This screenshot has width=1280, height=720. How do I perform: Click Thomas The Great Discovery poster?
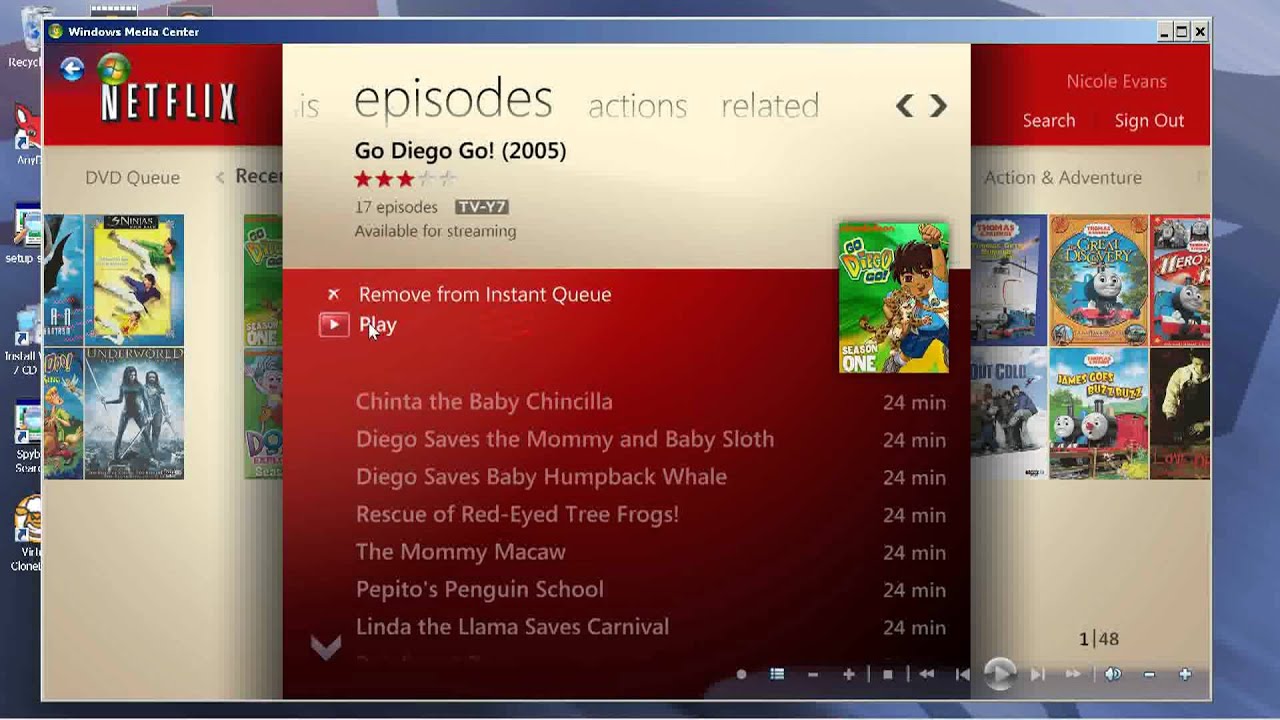1098,280
